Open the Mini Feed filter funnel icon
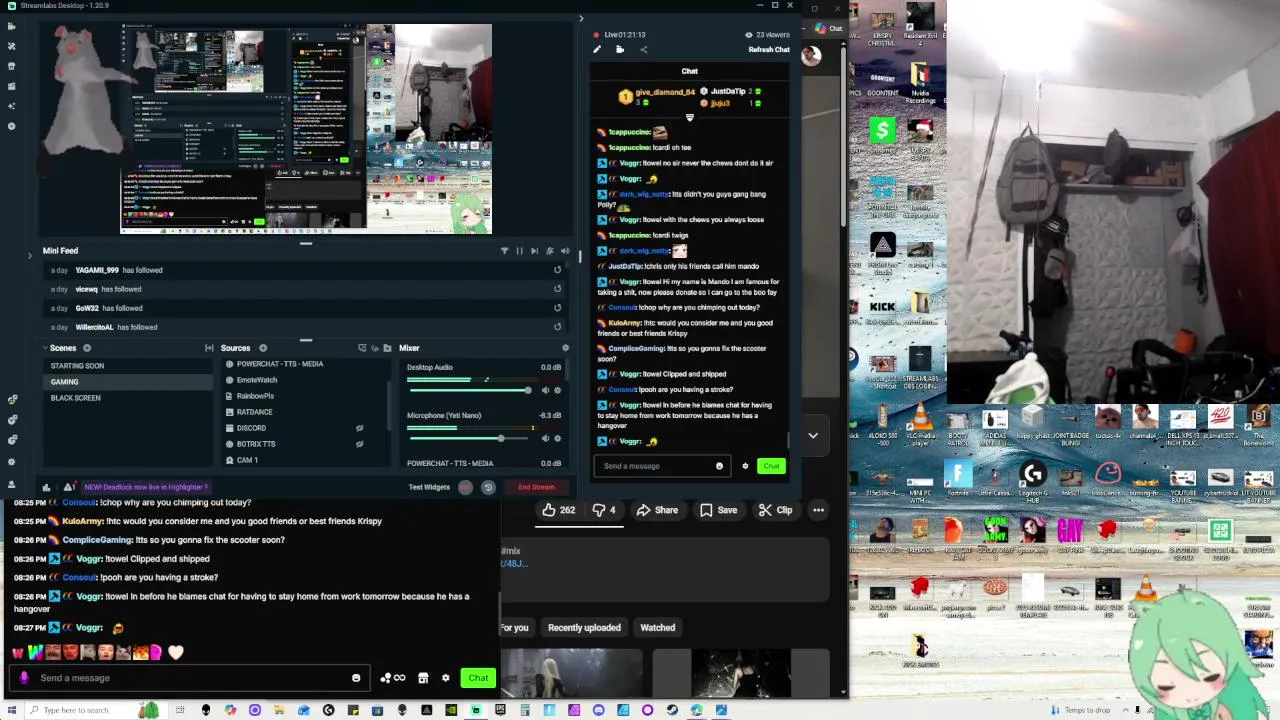This screenshot has width=1280, height=720. (x=504, y=251)
